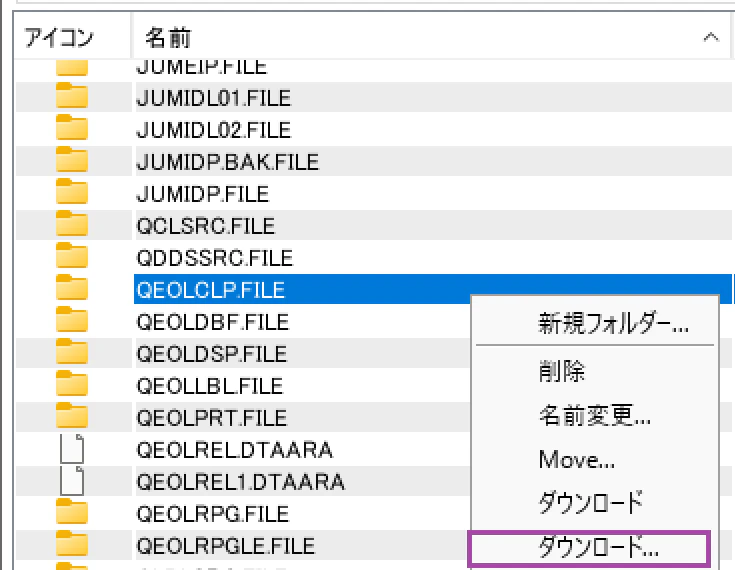The width and height of the screenshot is (735, 570).
Task: Click the folder icon of QEOLCLP.FILE
Action: [x=72, y=287]
